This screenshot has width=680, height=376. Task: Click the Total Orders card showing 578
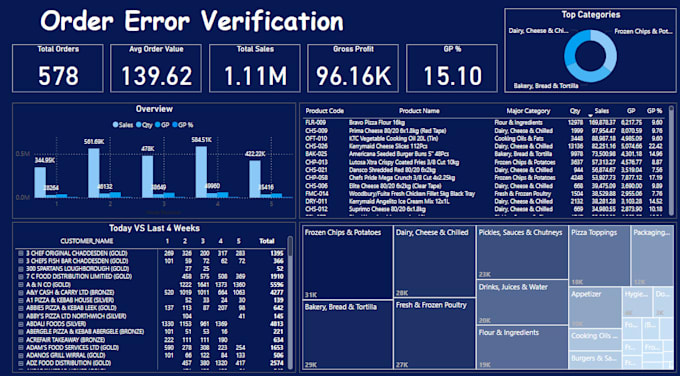pos(58,68)
